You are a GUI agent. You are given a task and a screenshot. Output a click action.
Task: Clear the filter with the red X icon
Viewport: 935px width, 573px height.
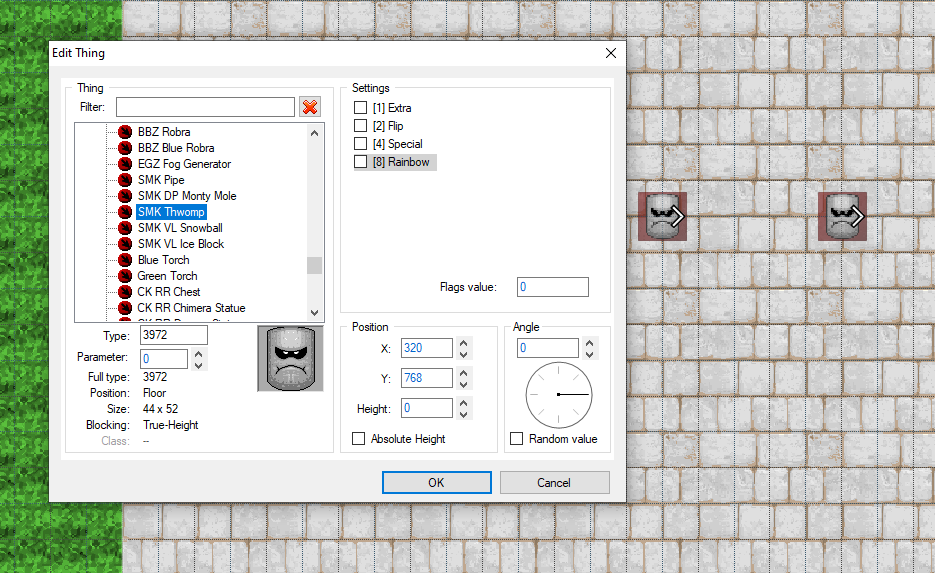click(x=309, y=107)
